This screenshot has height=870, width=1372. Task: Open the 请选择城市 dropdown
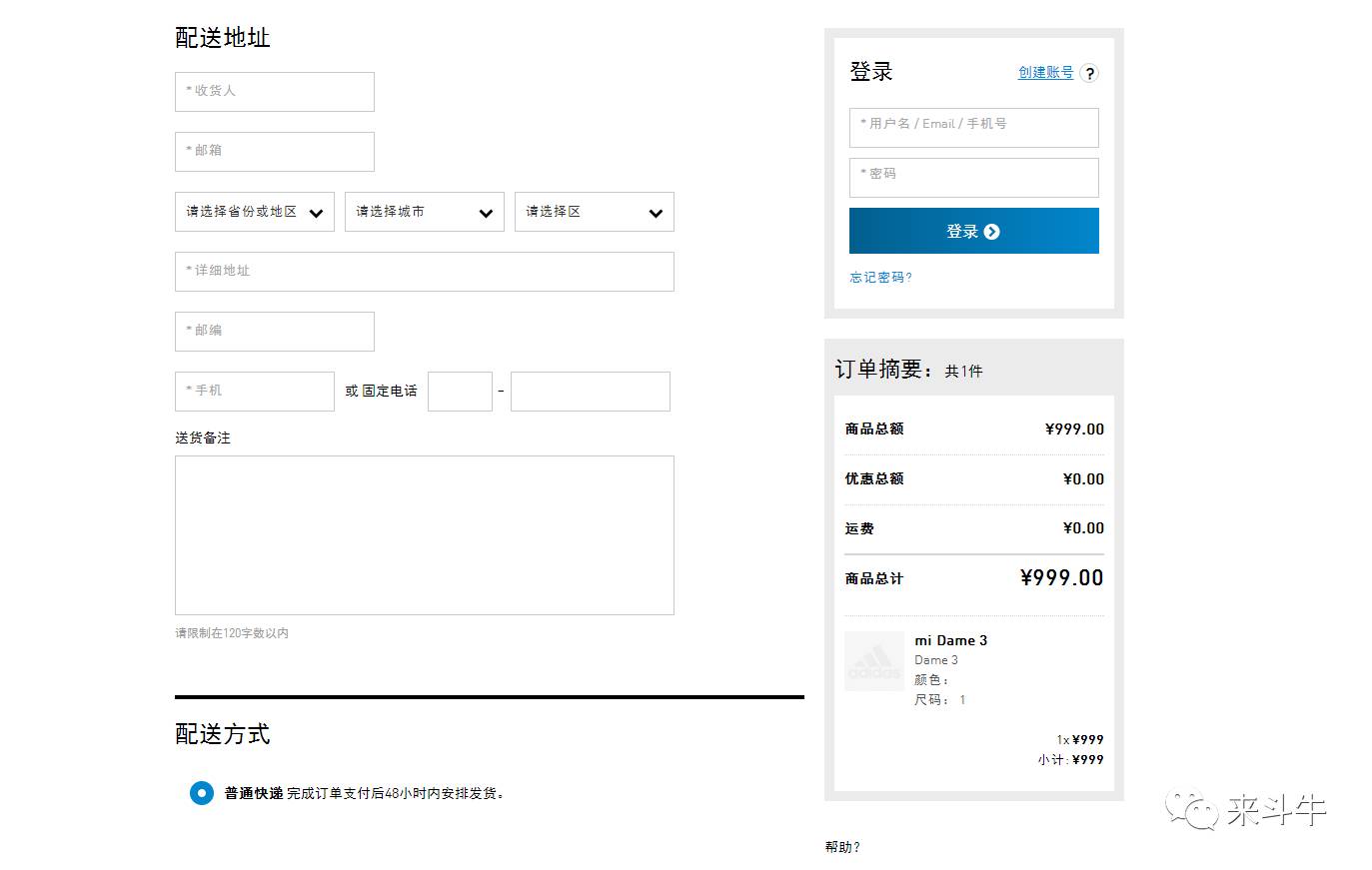coord(425,212)
